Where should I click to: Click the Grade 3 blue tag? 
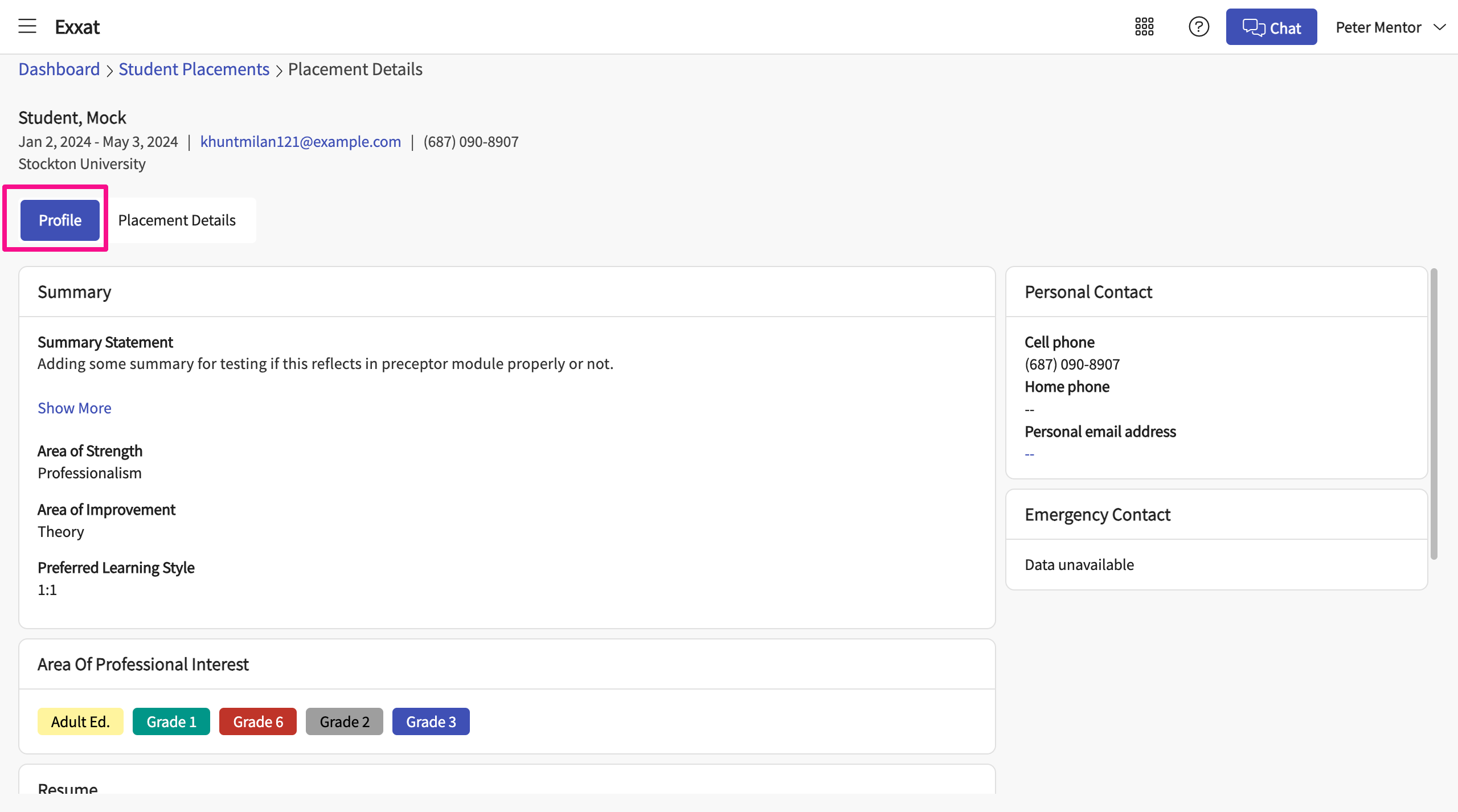[431, 721]
